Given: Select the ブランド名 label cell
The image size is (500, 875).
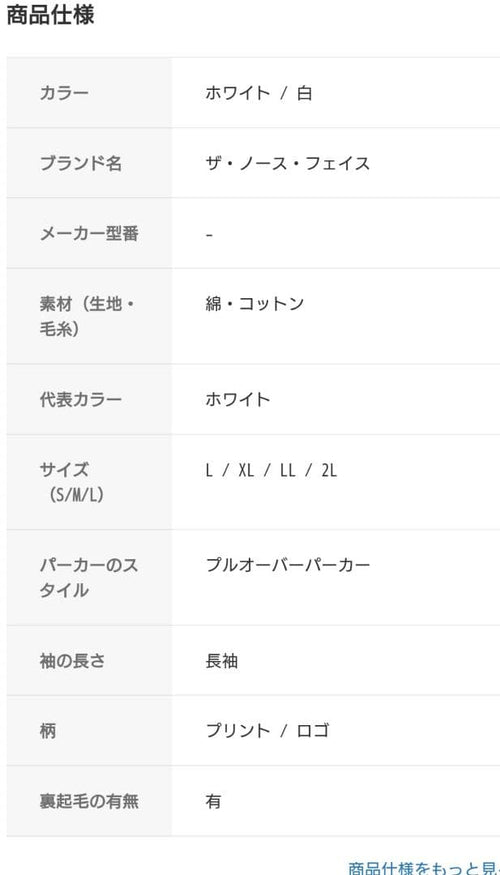Looking at the screenshot, I should (80, 163).
